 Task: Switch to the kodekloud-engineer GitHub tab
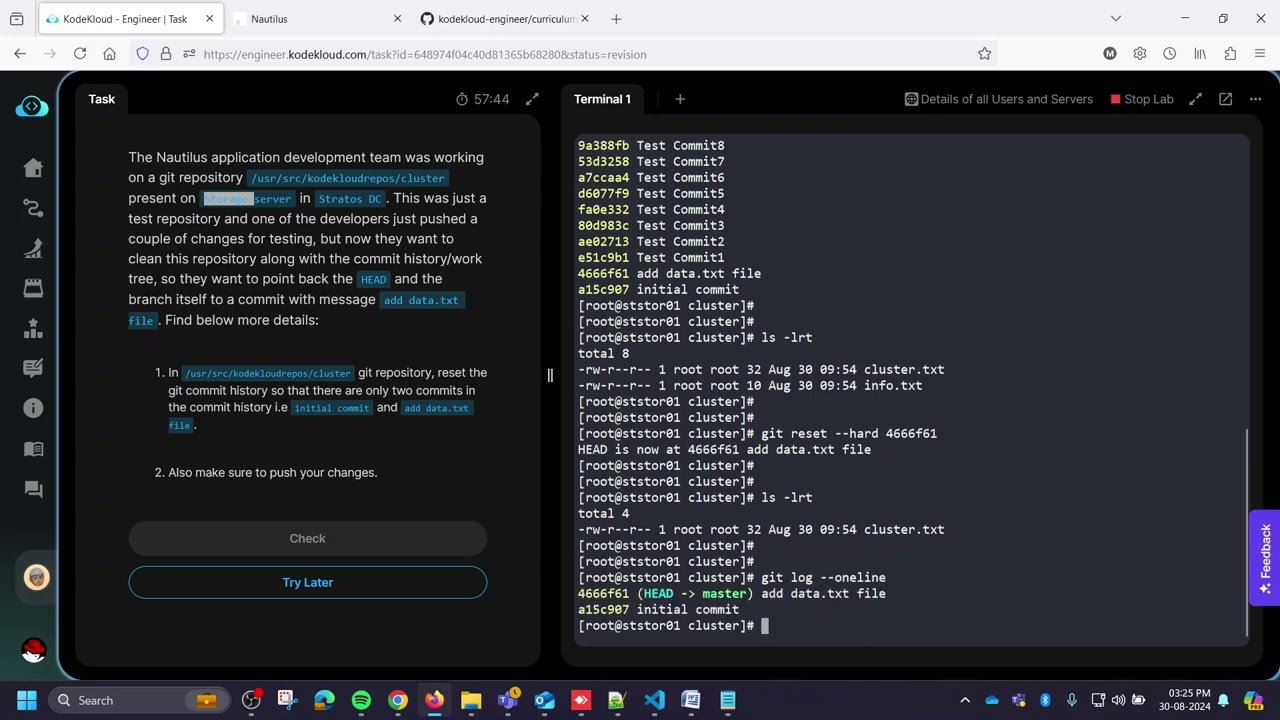click(x=505, y=19)
